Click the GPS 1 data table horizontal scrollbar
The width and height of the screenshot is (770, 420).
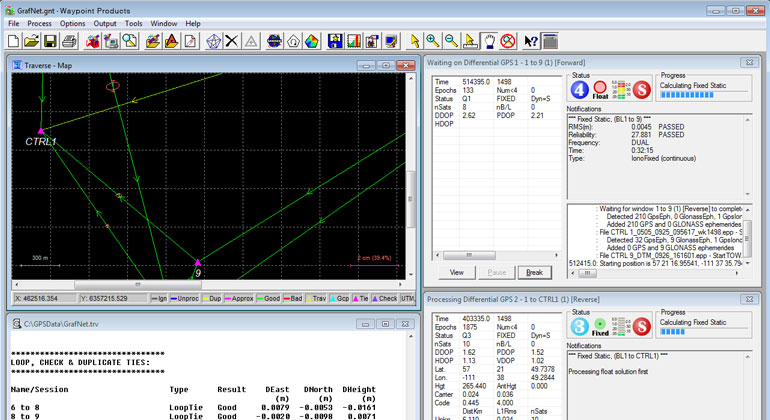point(496,255)
